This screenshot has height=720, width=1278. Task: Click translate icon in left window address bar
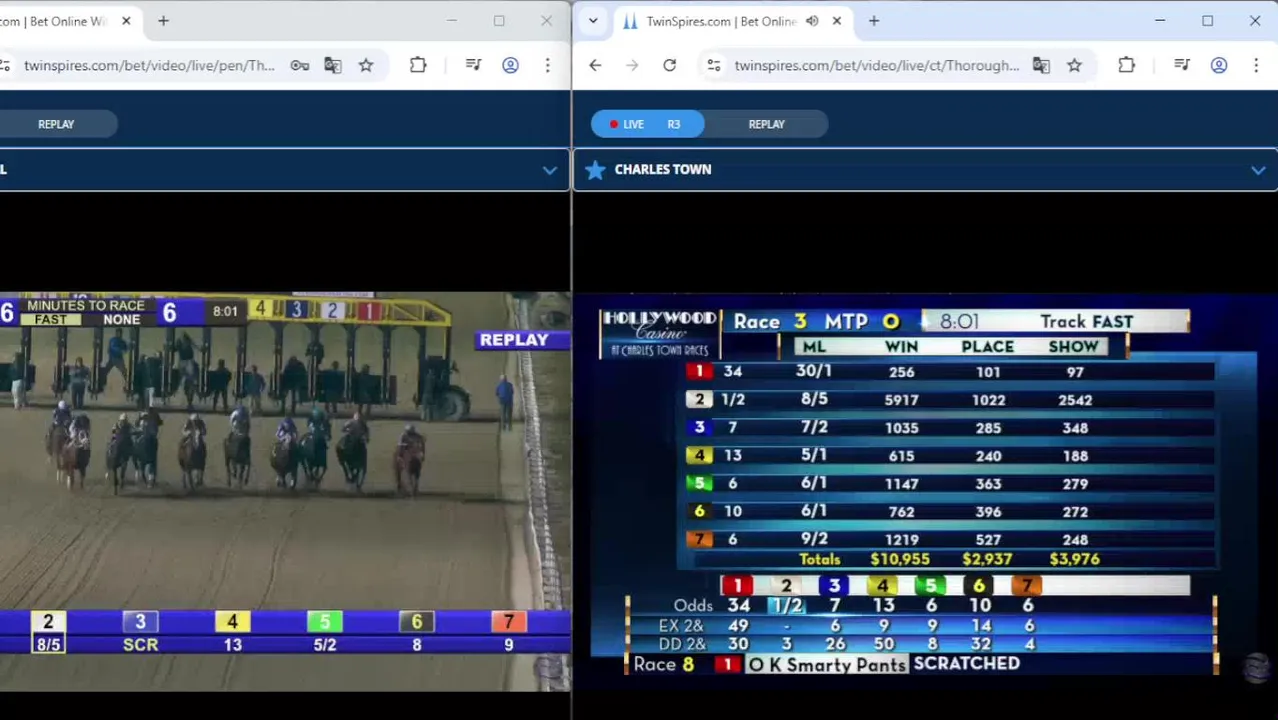tap(333, 65)
